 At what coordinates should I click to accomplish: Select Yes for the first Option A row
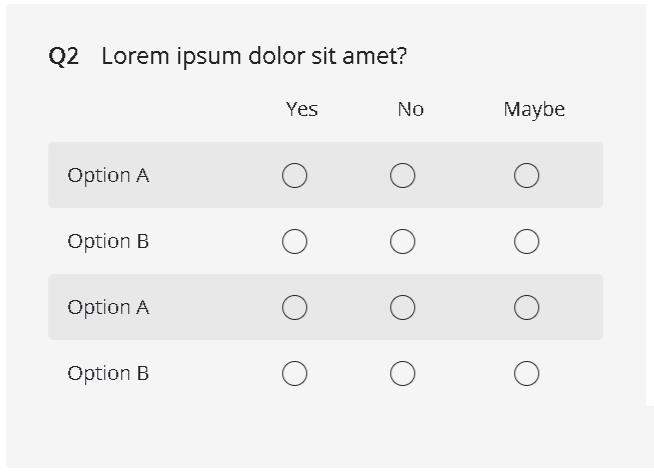click(x=294, y=176)
